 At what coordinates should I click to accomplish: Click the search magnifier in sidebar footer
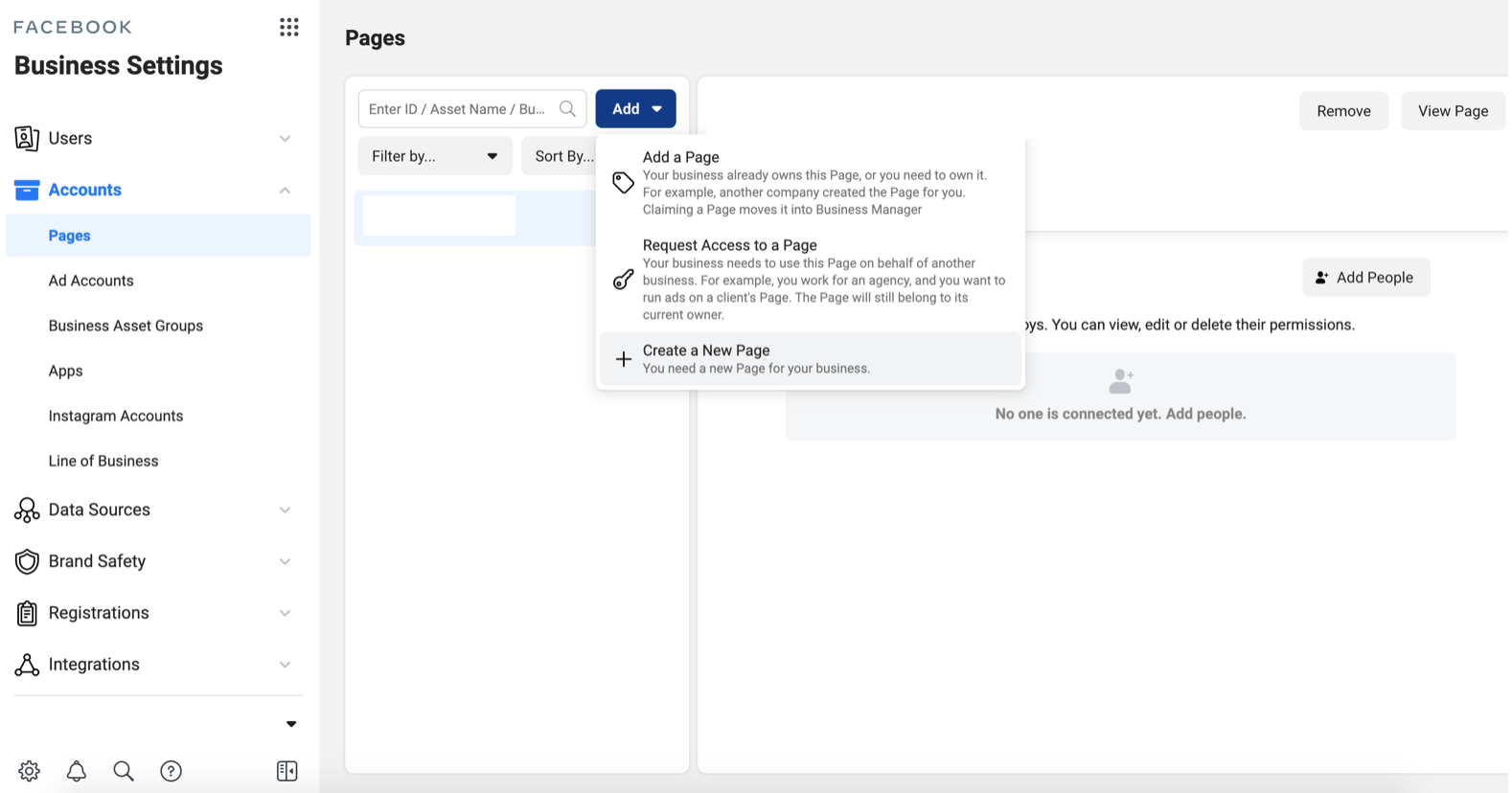tap(124, 771)
